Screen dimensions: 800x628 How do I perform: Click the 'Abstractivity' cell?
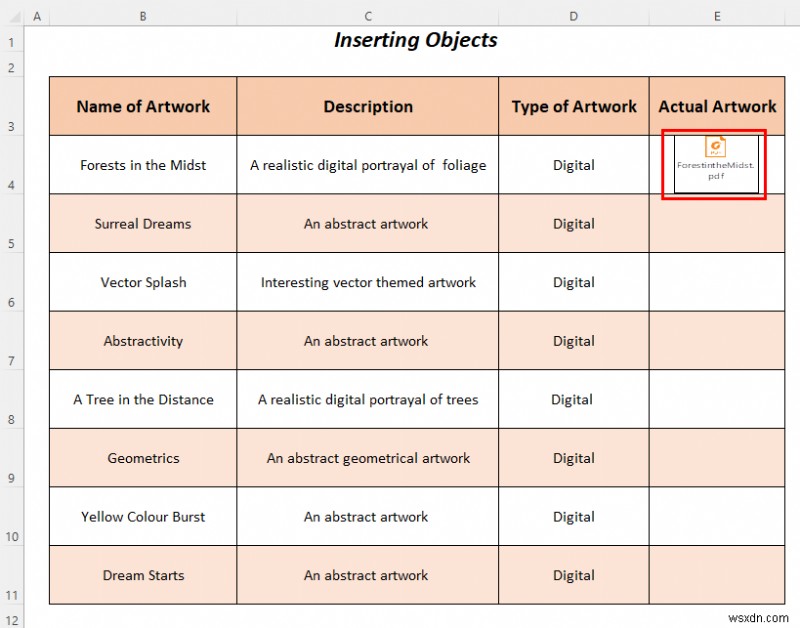tap(143, 341)
